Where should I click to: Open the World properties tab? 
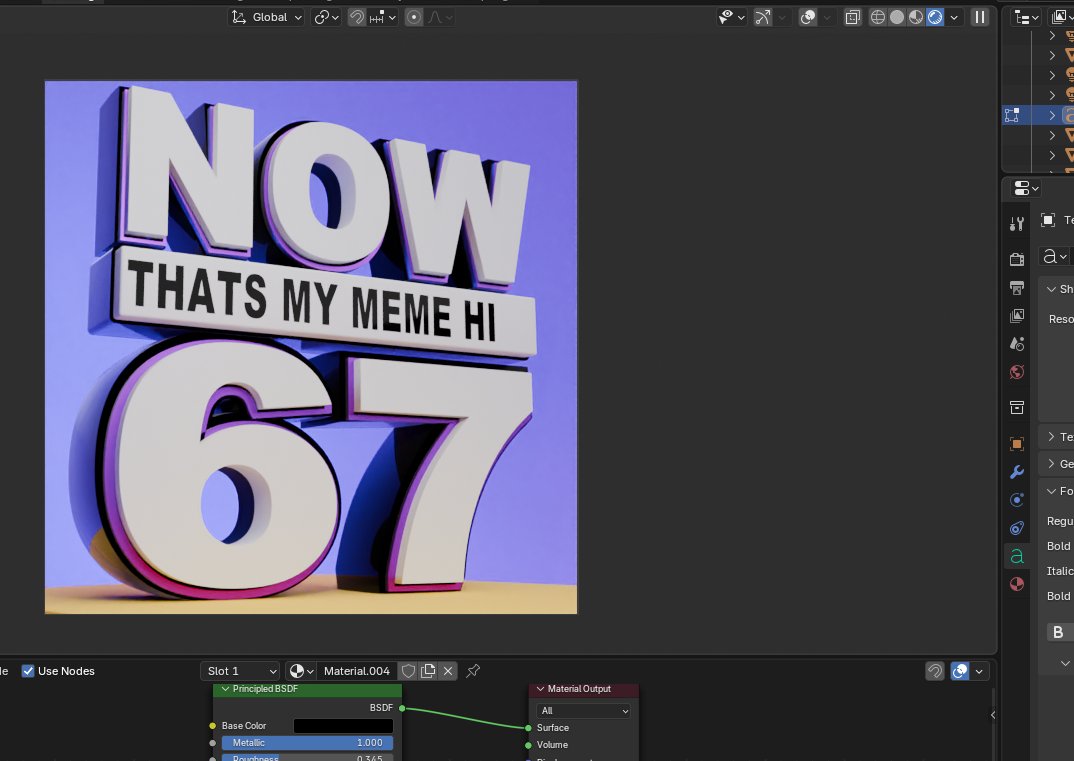tap(1017, 372)
